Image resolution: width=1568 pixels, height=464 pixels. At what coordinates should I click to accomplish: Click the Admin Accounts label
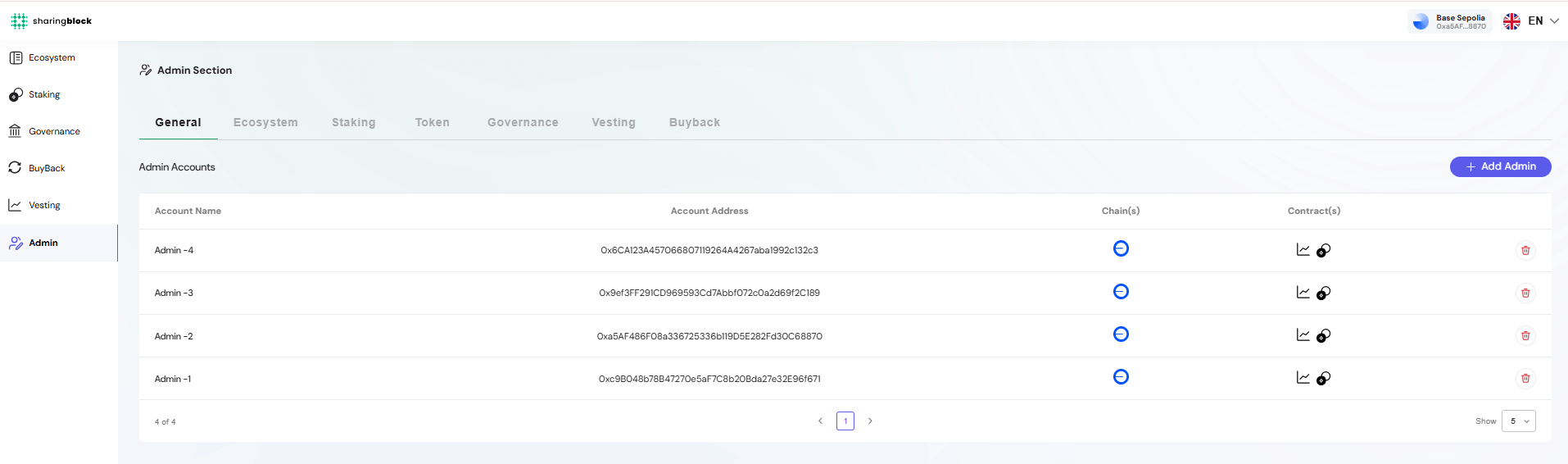[x=177, y=166]
